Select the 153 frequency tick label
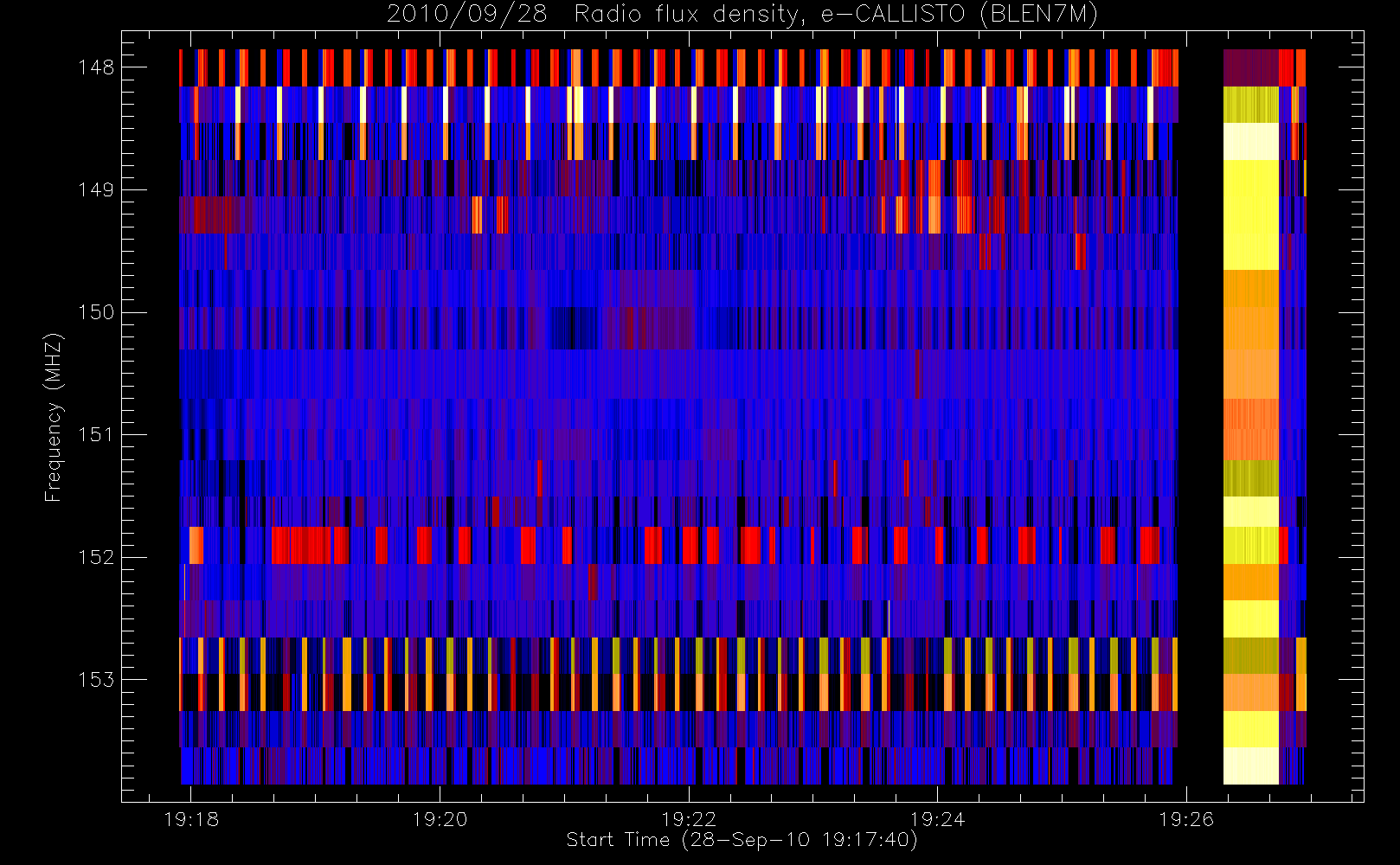The image size is (1400, 865). tap(95, 679)
